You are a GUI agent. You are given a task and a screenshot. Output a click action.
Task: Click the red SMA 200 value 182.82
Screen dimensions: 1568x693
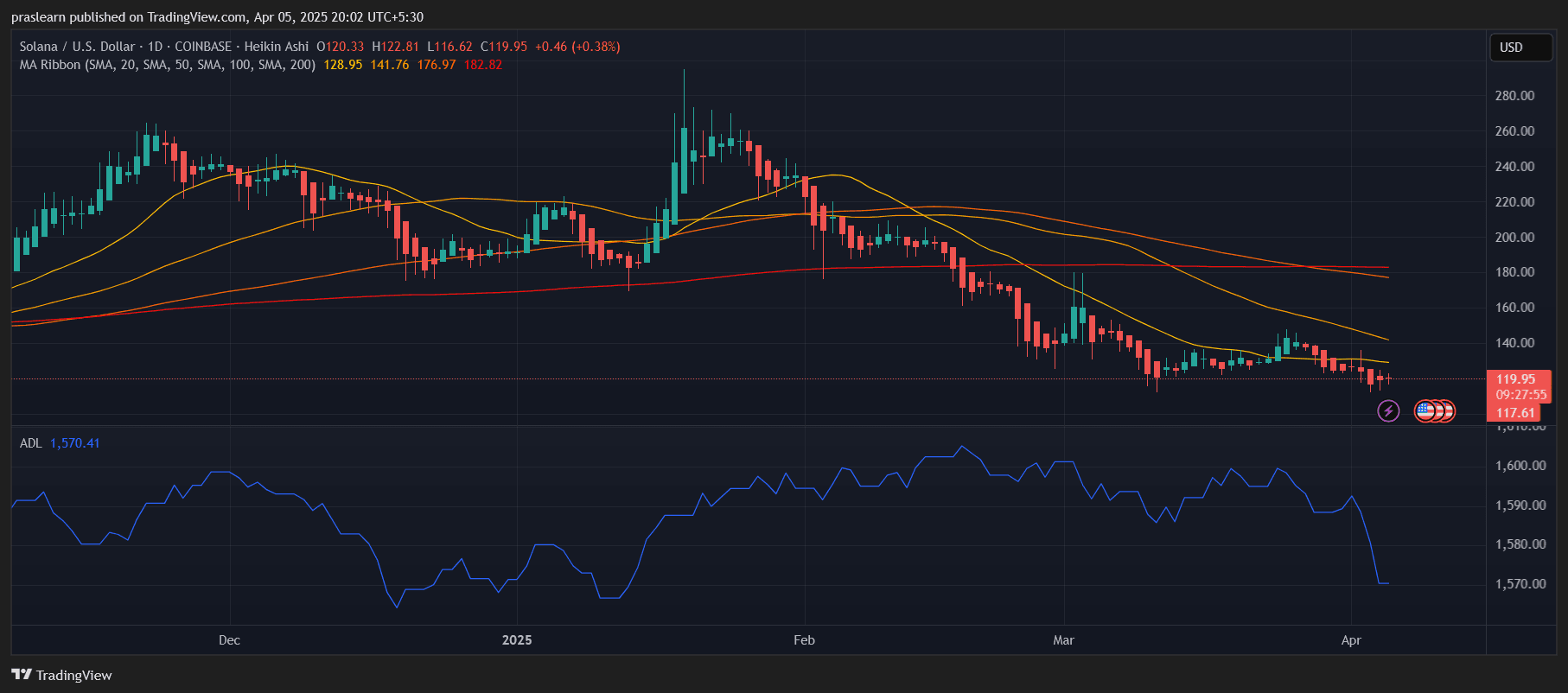pyautogui.click(x=482, y=65)
